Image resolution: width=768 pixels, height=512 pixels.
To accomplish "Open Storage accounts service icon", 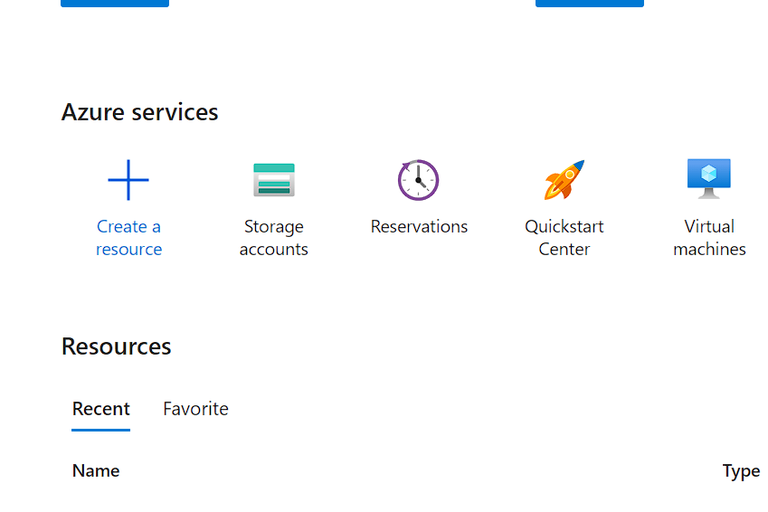I will point(274,180).
